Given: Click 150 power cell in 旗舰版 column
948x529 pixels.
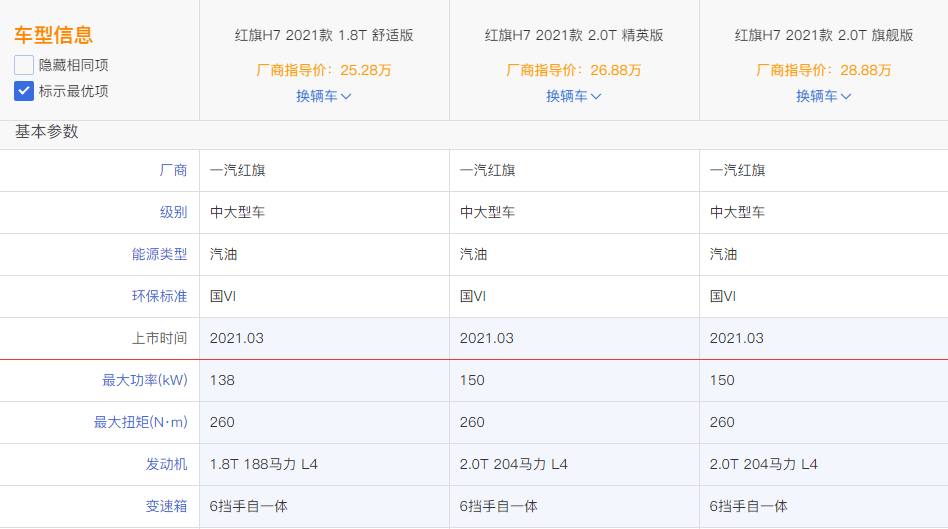Looking at the screenshot, I should coord(722,380).
